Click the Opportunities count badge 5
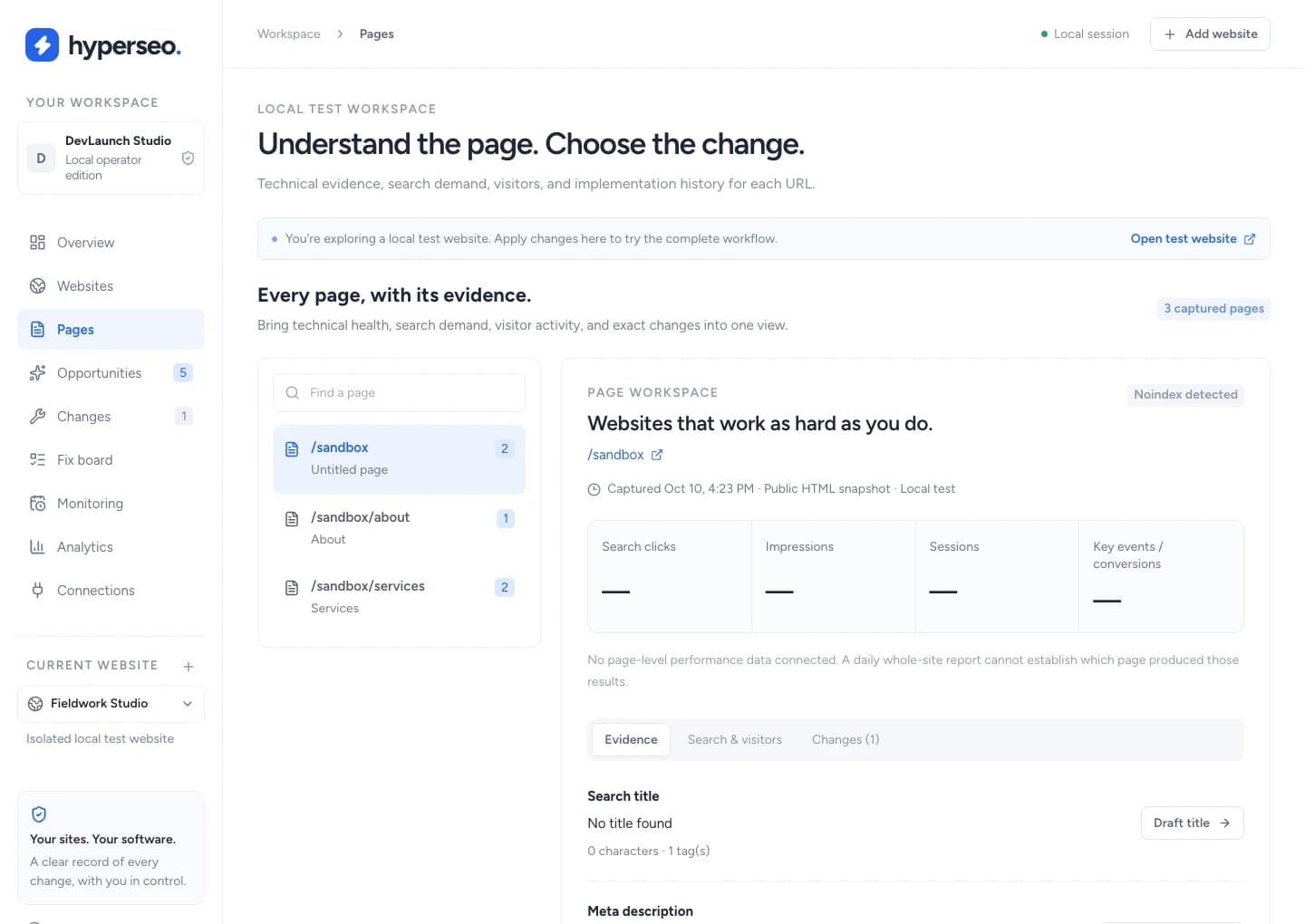Viewport: 1305px width, 924px height. click(x=183, y=373)
